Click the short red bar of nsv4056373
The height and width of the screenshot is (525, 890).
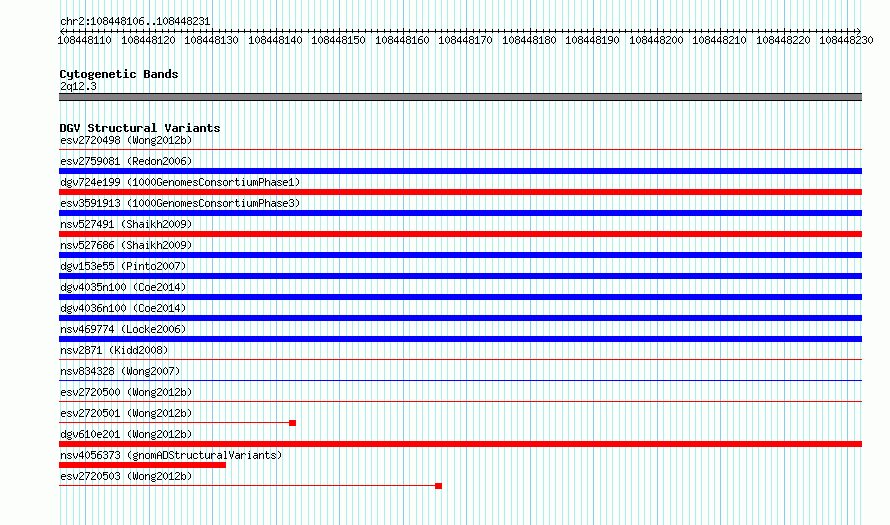[142, 465]
